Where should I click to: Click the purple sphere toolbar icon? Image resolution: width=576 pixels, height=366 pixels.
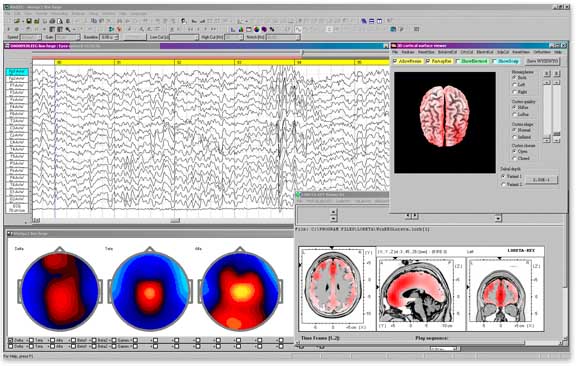(264, 29)
